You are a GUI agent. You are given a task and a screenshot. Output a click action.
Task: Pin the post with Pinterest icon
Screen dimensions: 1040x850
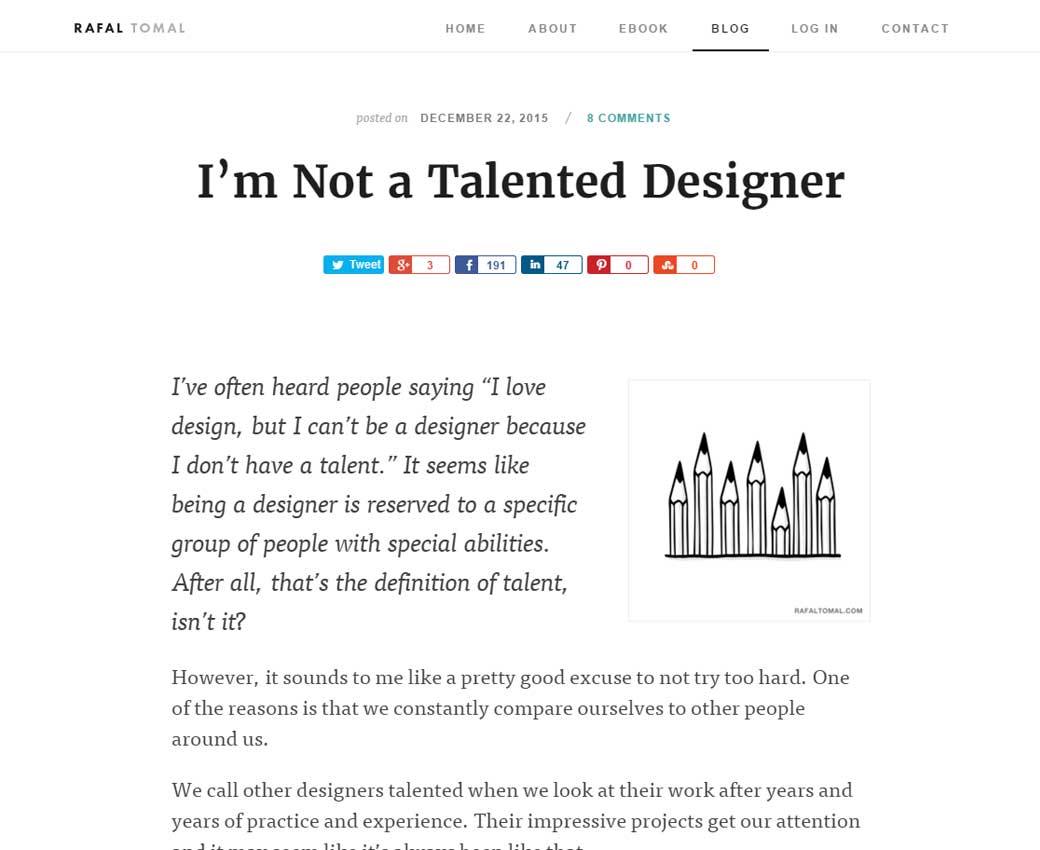[x=600, y=265]
